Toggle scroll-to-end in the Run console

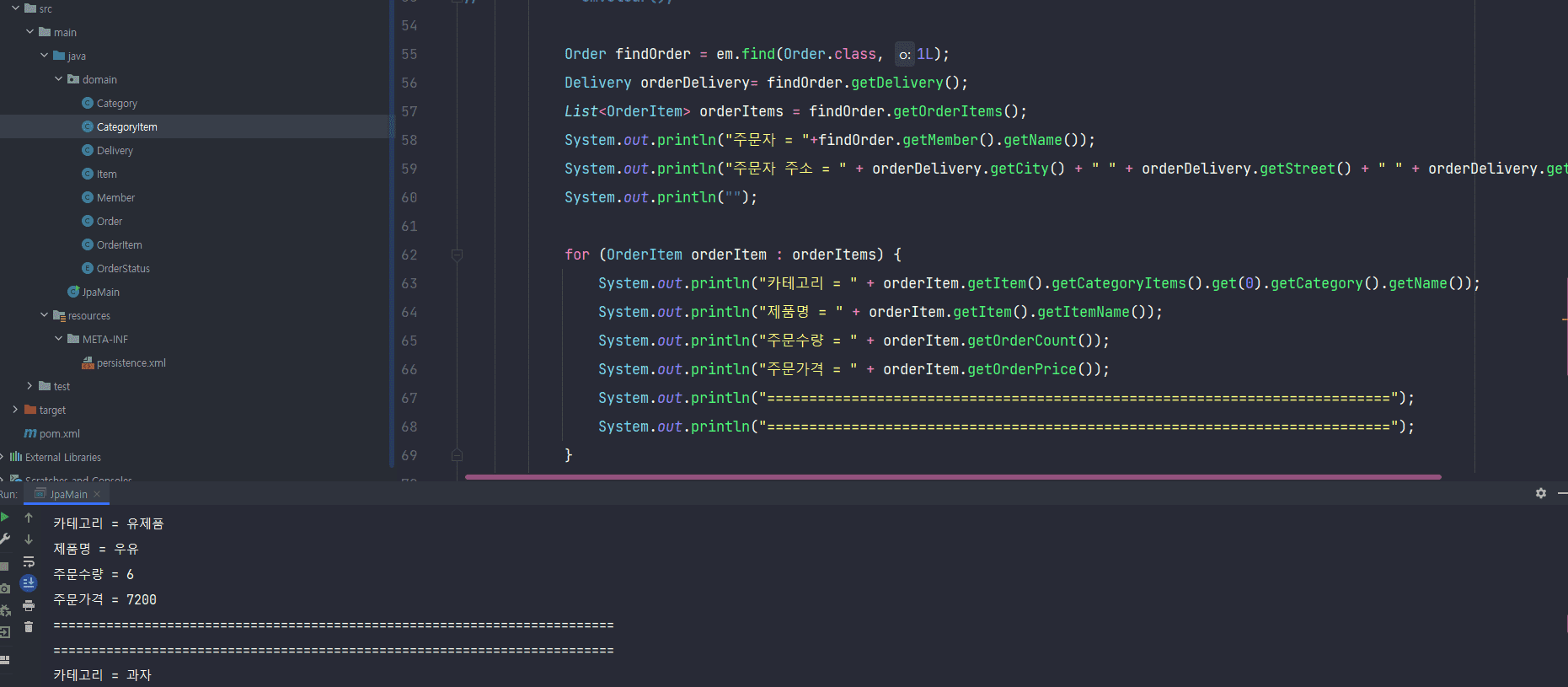(29, 583)
